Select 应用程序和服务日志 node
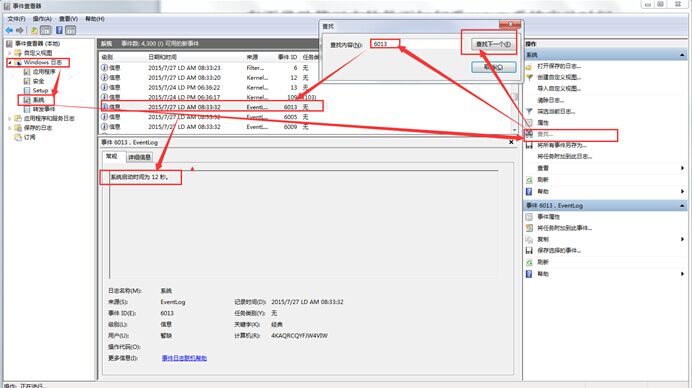 click(49, 118)
